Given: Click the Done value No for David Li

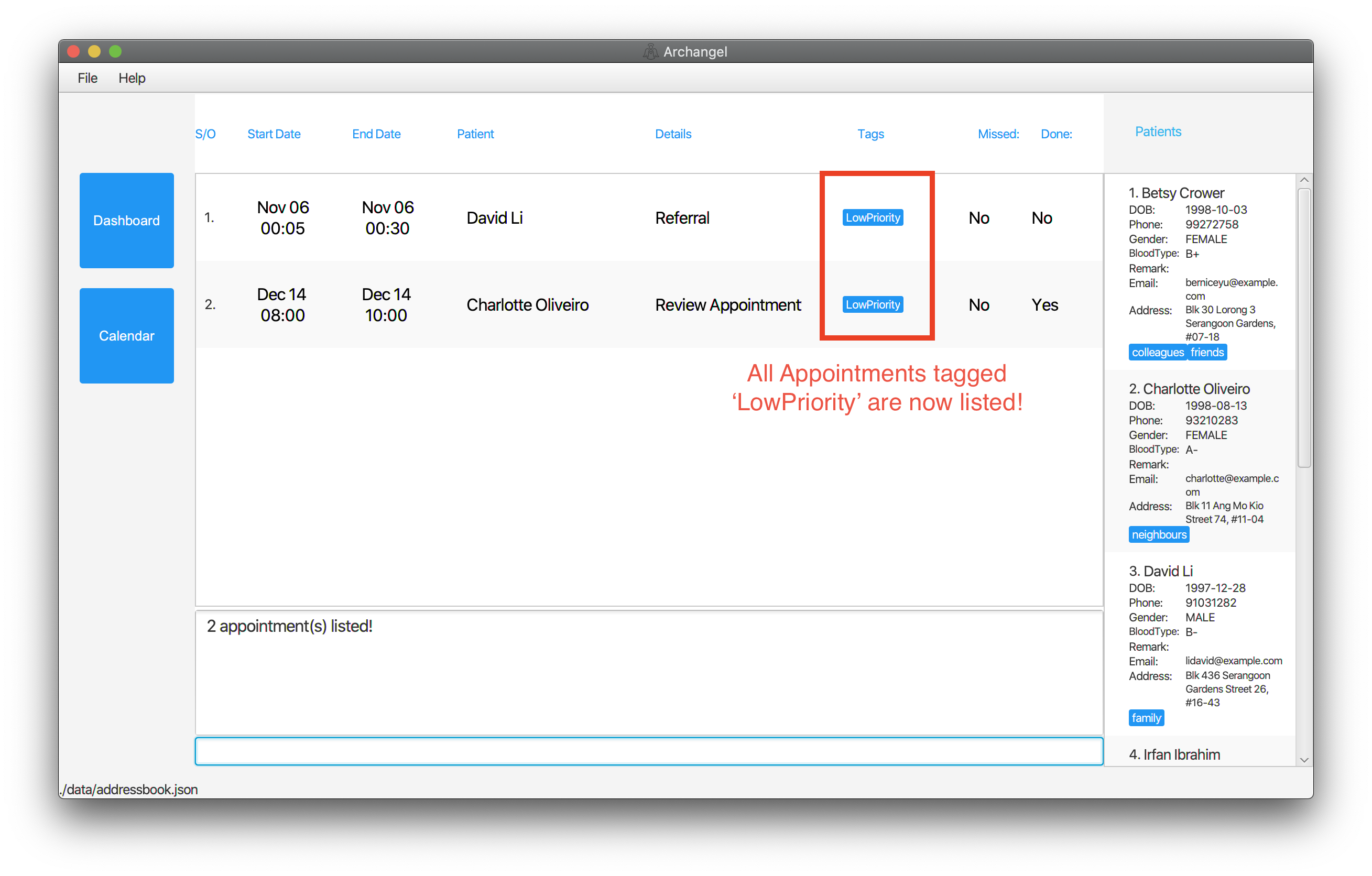Looking at the screenshot, I should [x=1041, y=217].
